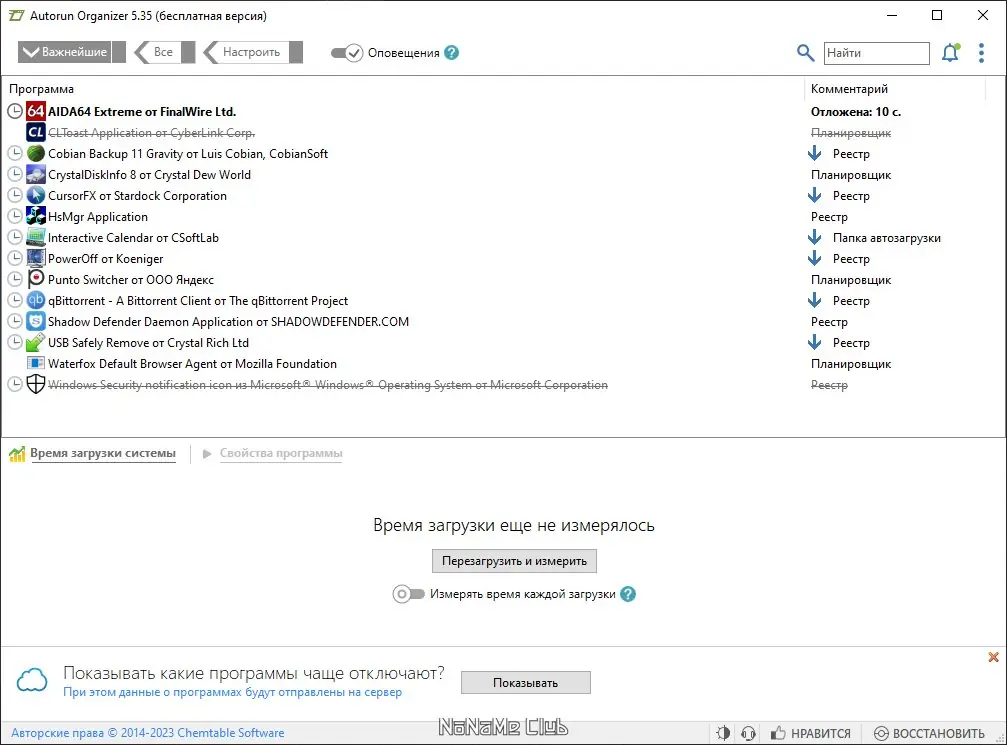This screenshot has width=1007, height=745.
Task: Click the CrystalDiskInfo 8 icon
Action: (35, 174)
